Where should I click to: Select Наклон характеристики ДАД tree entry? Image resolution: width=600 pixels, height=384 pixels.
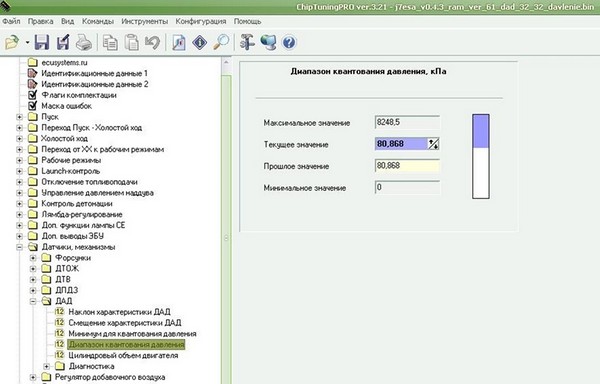pos(119,312)
